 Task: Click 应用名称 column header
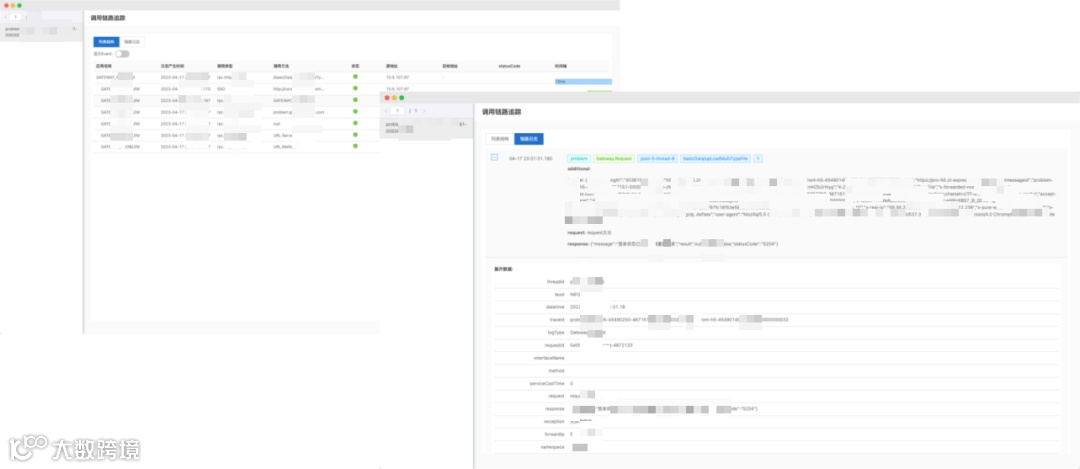[x=103, y=66]
